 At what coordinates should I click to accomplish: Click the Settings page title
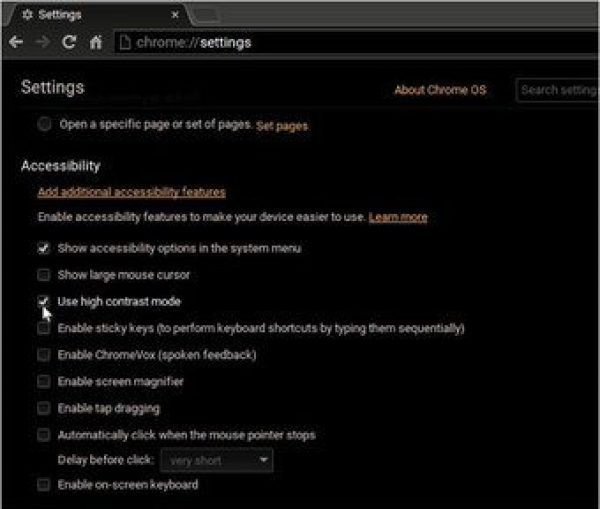coord(53,87)
